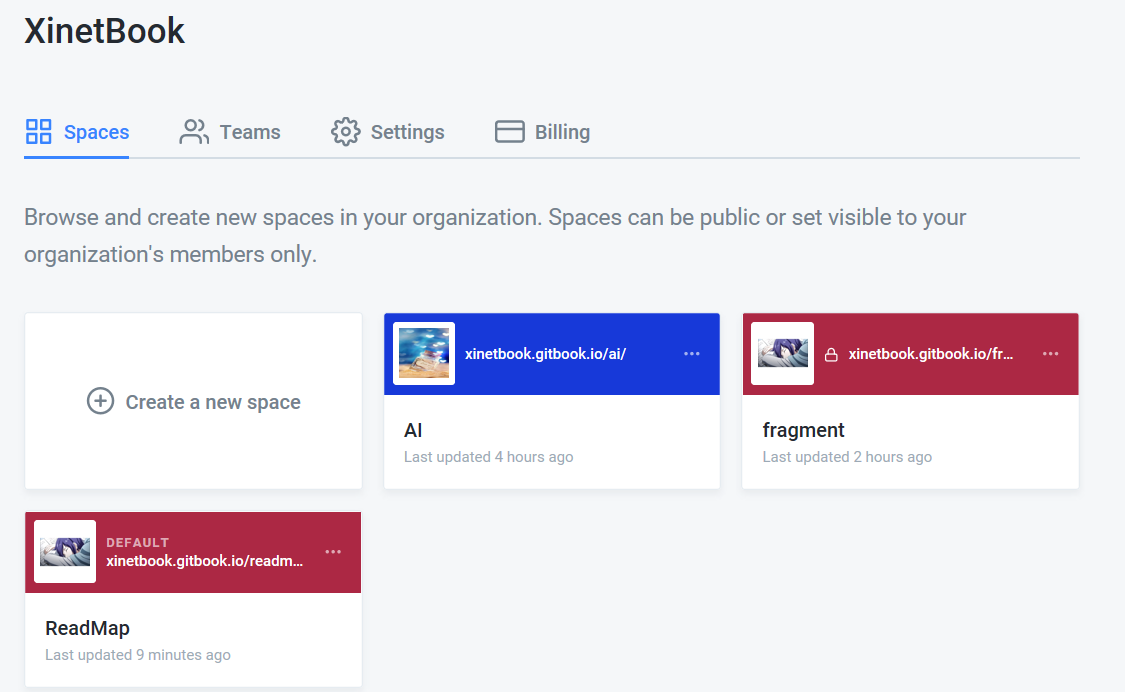Go to the Settings tab
Image resolution: width=1125 pixels, height=692 pixels.
(407, 132)
